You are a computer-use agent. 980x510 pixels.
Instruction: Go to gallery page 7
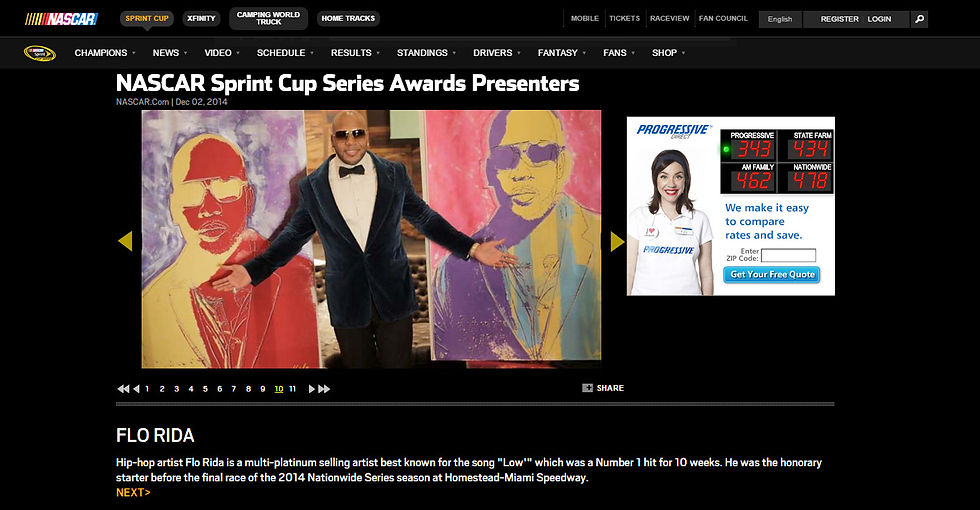point(234,389)
